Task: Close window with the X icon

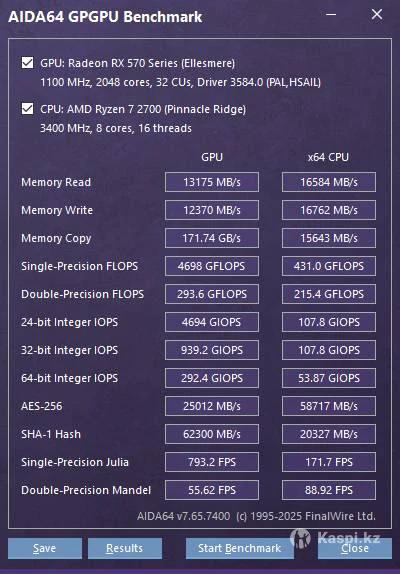Action: tap(377, 15)
